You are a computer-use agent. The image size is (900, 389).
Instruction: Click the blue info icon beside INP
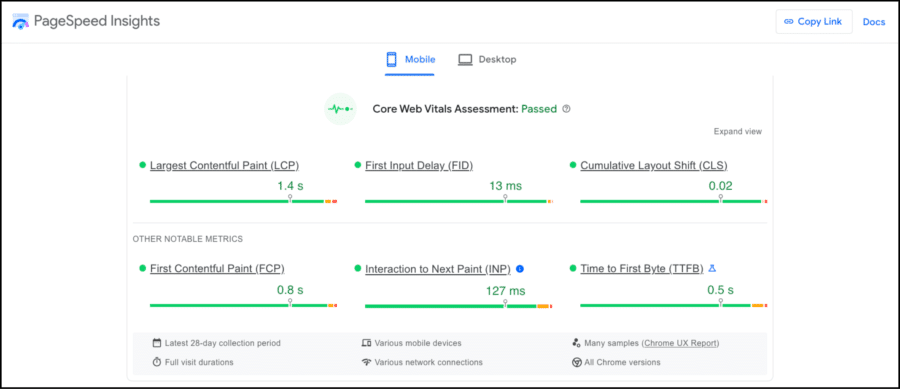520,269
